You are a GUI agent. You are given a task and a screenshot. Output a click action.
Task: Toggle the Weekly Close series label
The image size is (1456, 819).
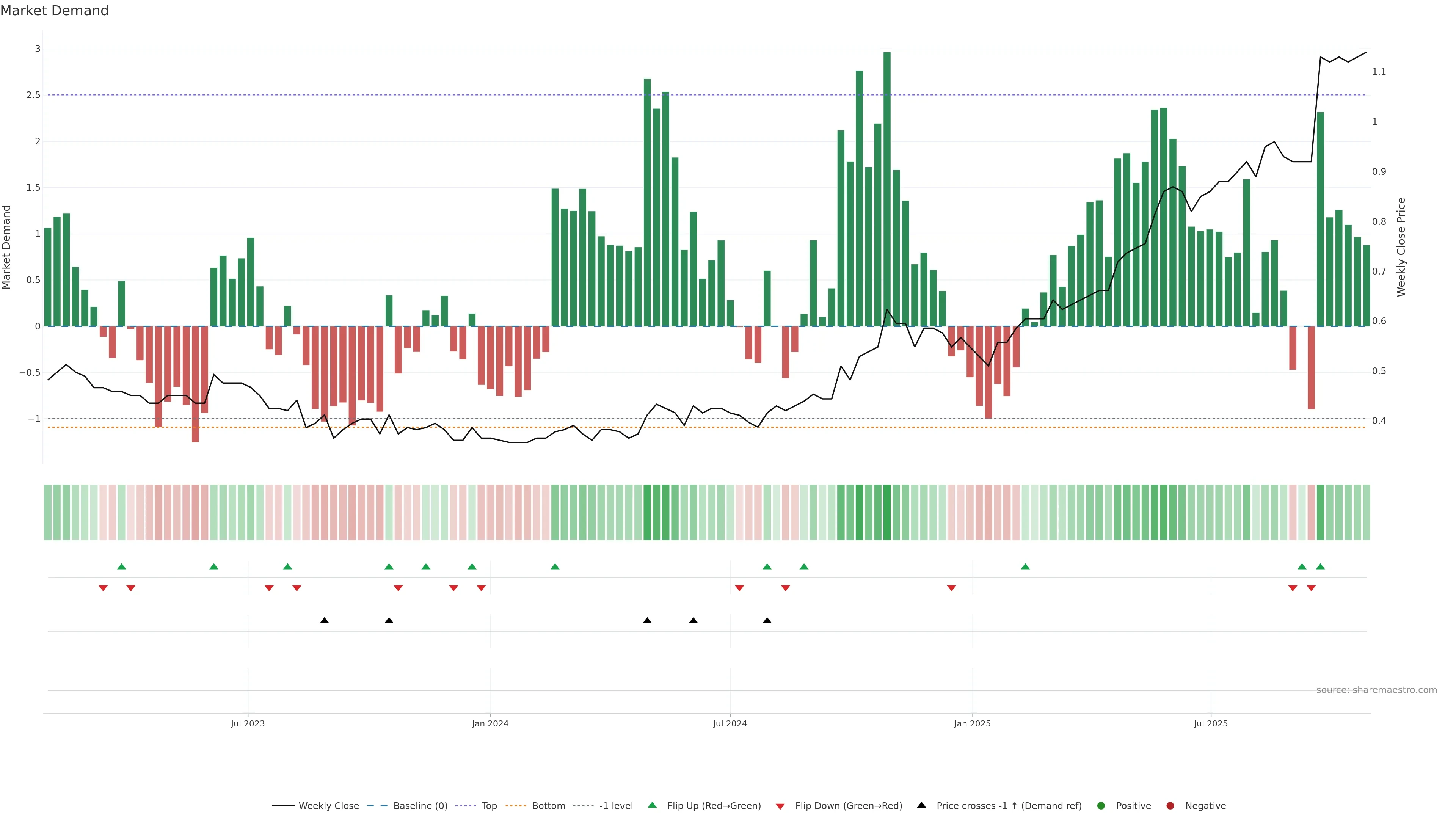tap(328, 805)
